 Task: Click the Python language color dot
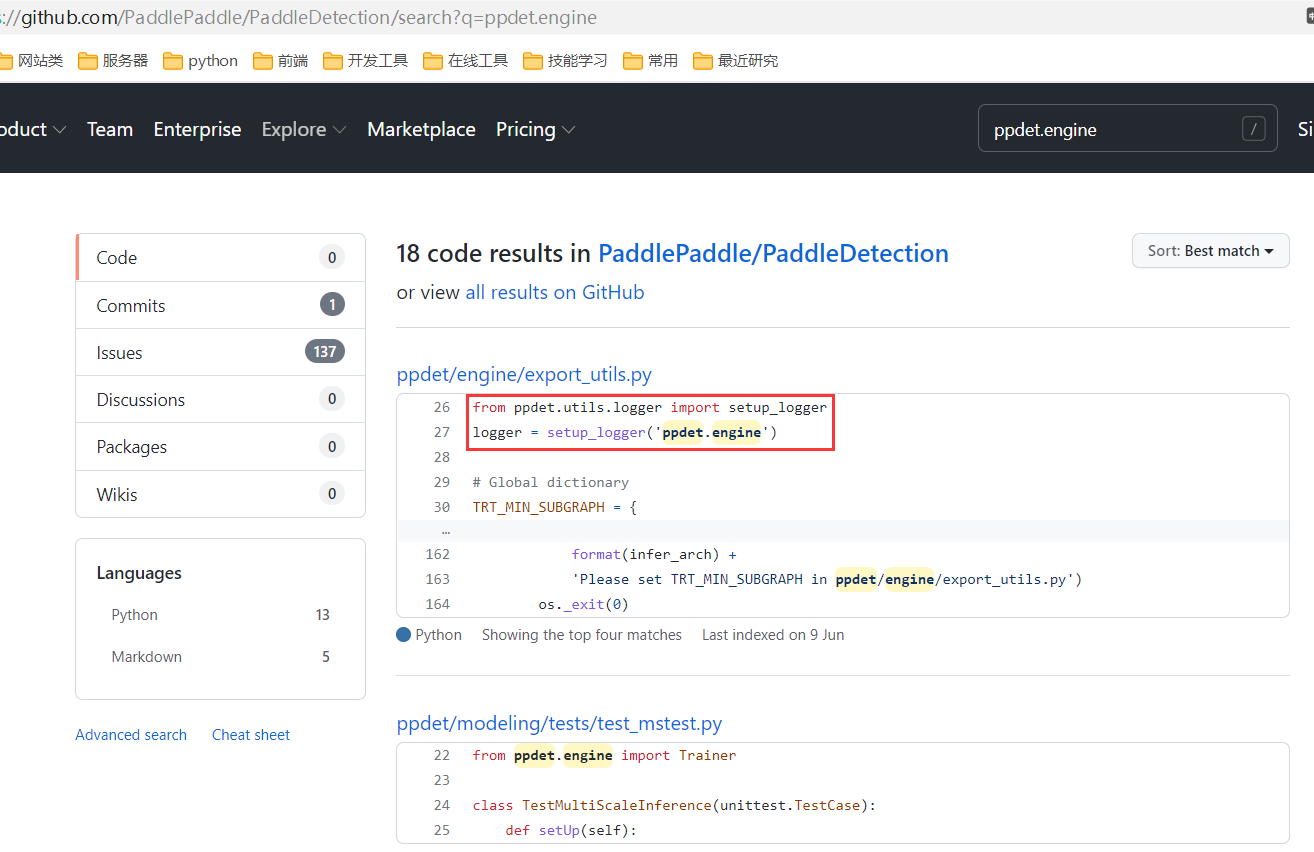402,634
